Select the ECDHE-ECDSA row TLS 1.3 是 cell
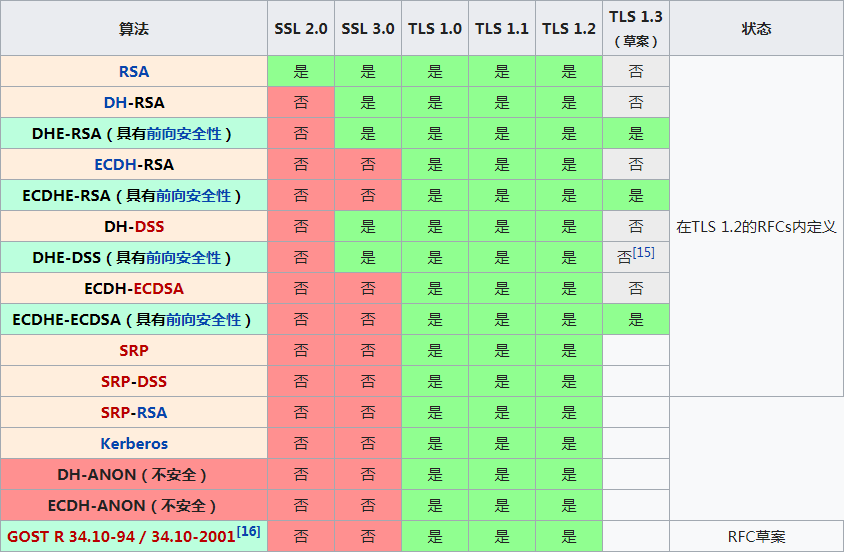Screen dimensions: 846x552 point(636,320)
